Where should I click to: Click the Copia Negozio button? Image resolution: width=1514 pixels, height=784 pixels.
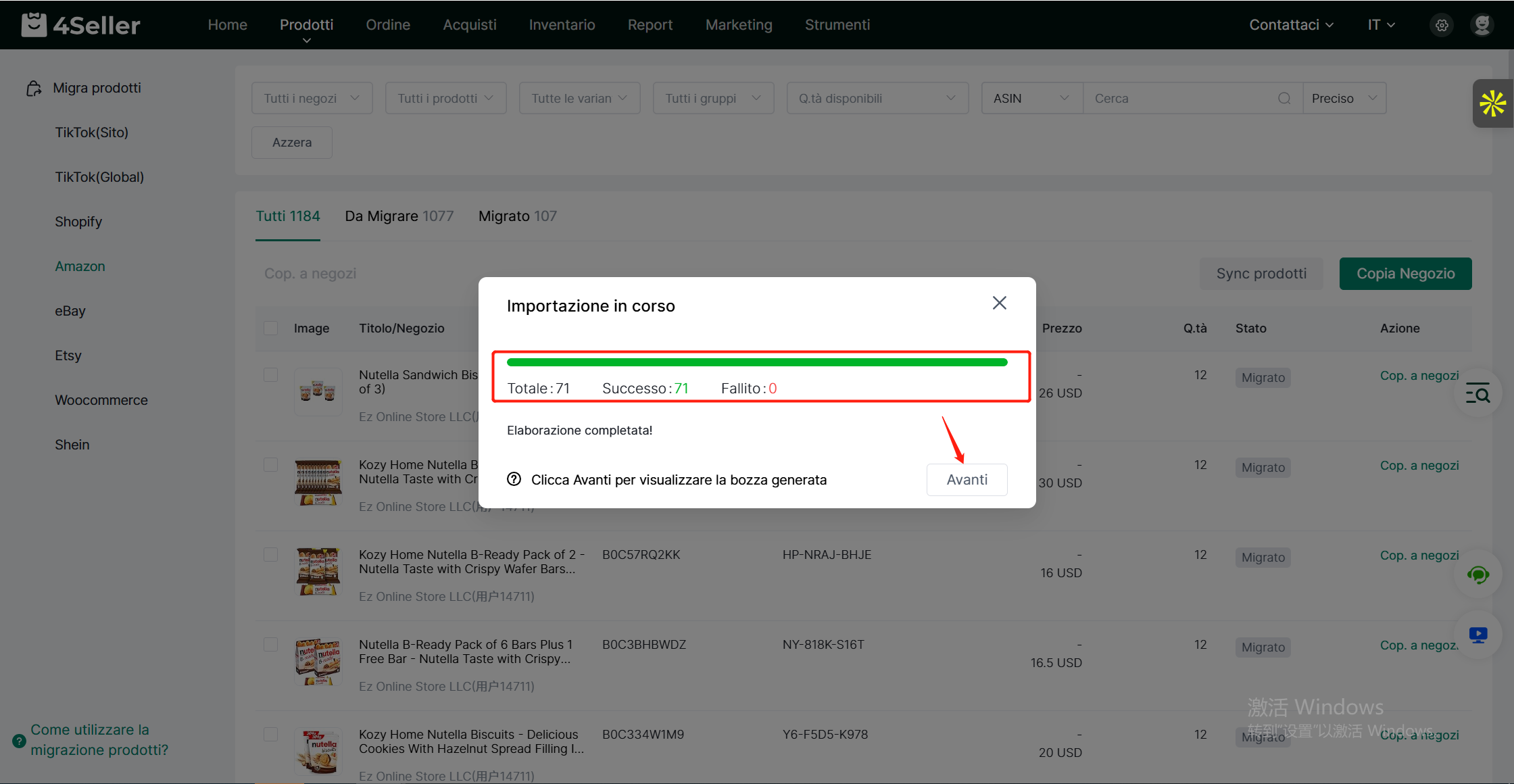click(1406, 274)
